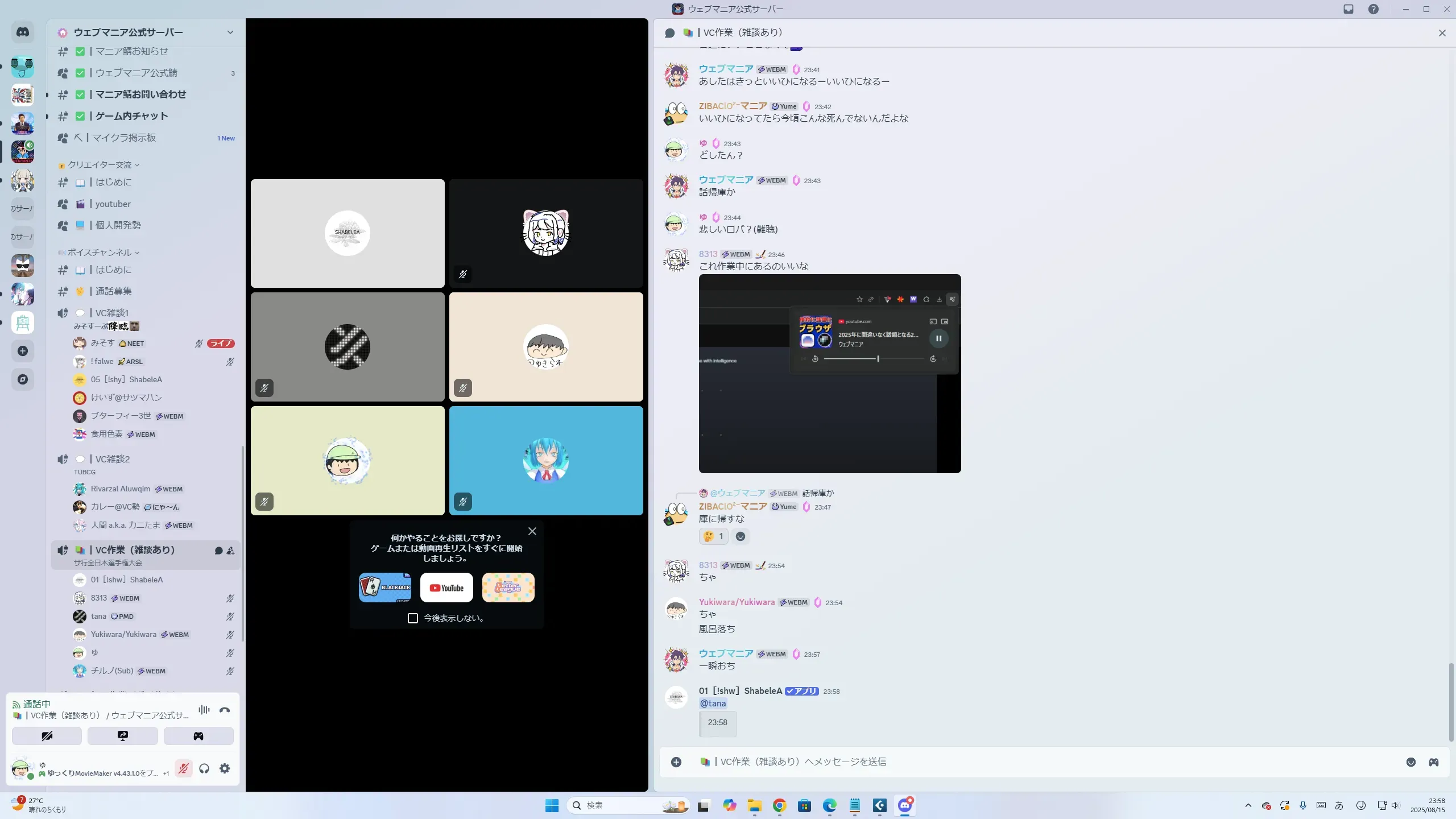Check the 今後表示しない checkbox
This screenshot has height=819, width=1456.
point(413,618)
